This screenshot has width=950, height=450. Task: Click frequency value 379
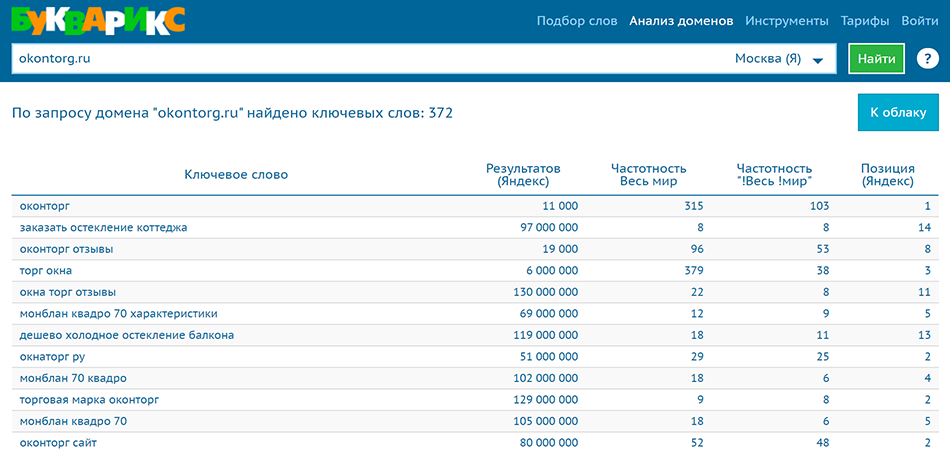pyautogui.click(x=694, y=271)
